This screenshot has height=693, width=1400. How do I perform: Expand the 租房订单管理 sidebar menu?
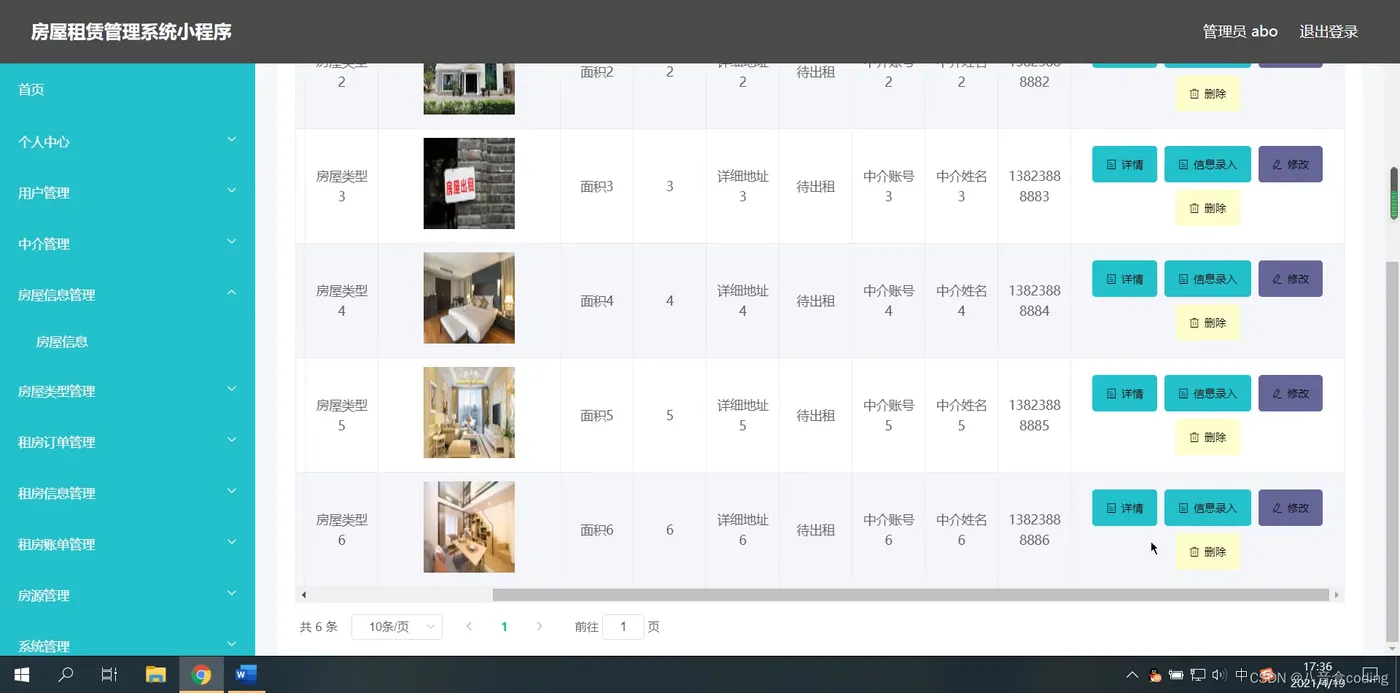[x=127, y=441]
